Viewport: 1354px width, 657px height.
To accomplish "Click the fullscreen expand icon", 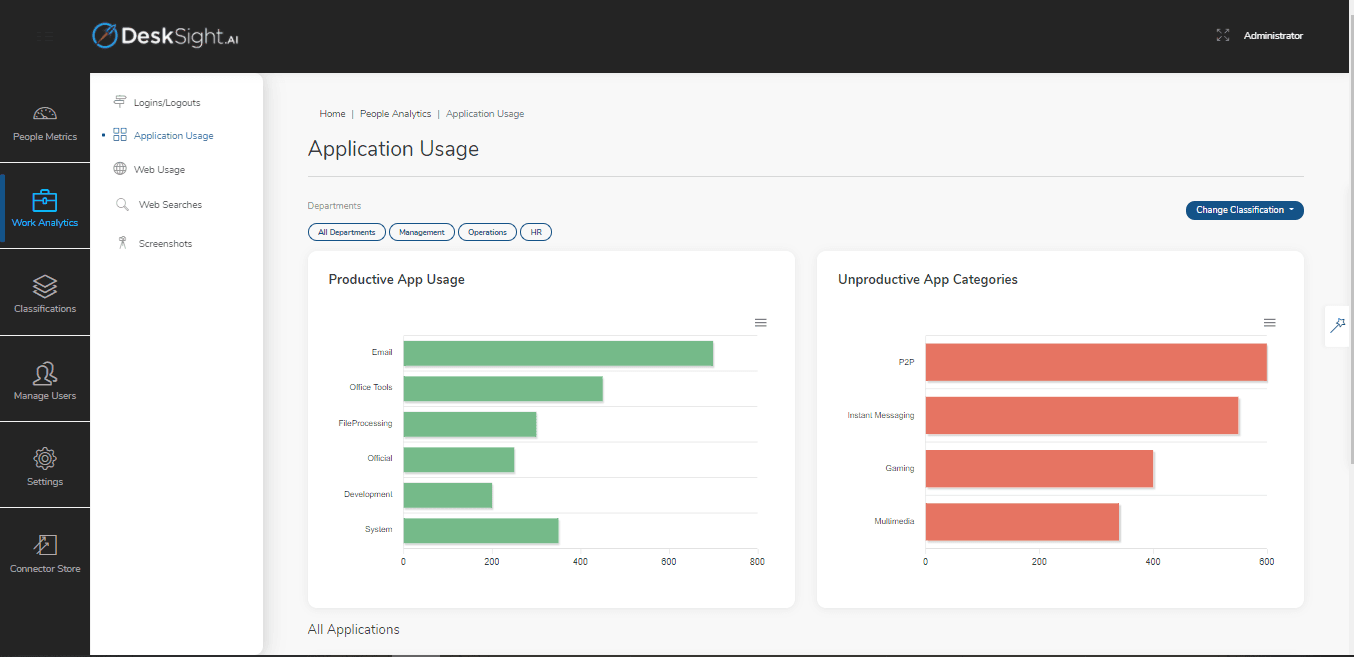I will pyautogui.click(x=1222, y=35).
